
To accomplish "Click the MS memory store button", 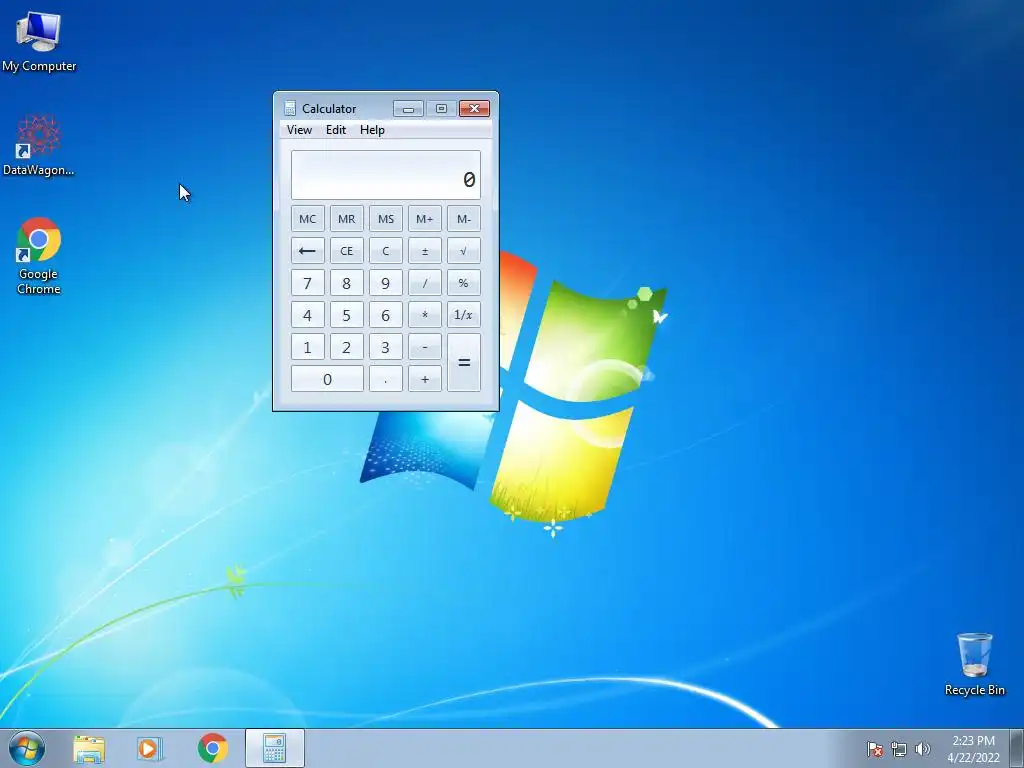I will 386,219.
